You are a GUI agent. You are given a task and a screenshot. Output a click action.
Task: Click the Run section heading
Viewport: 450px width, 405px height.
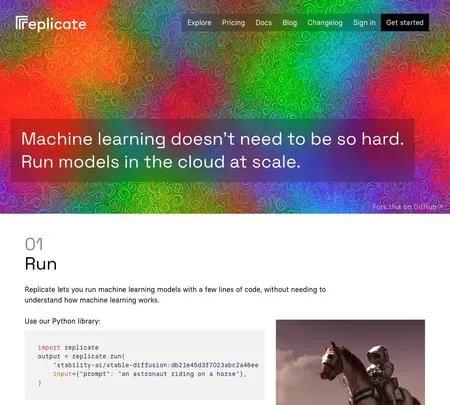tap(41, 264)
